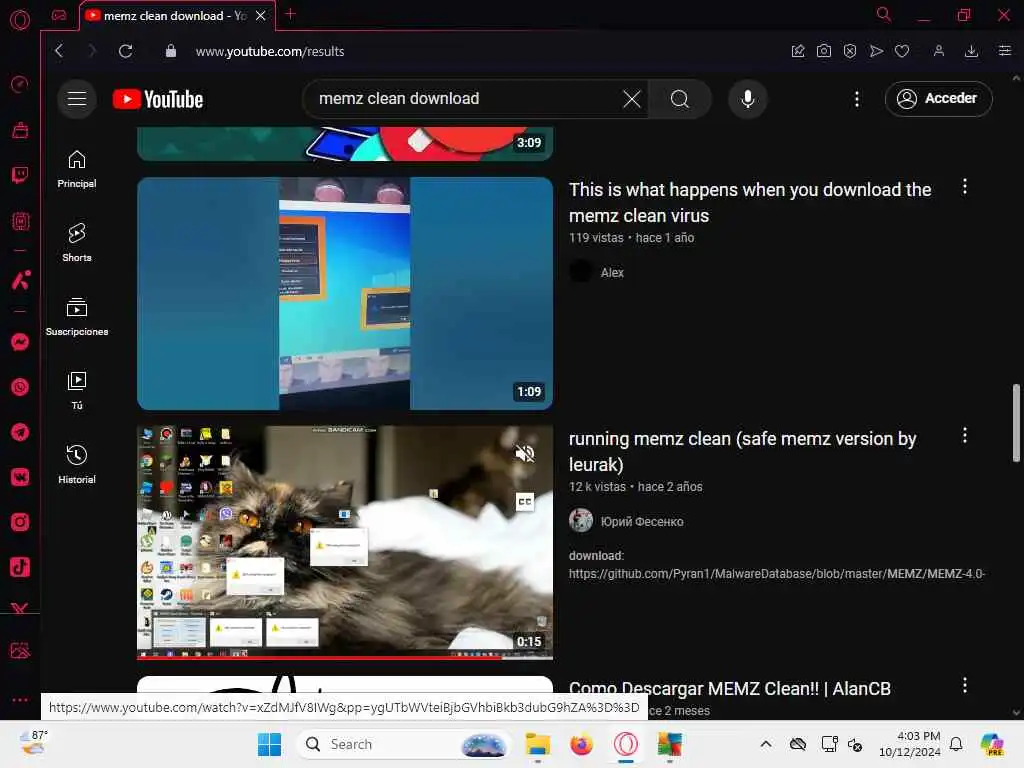
Task: Open Shorts in YouTube sidebar
Action: (x=77, y=243)
